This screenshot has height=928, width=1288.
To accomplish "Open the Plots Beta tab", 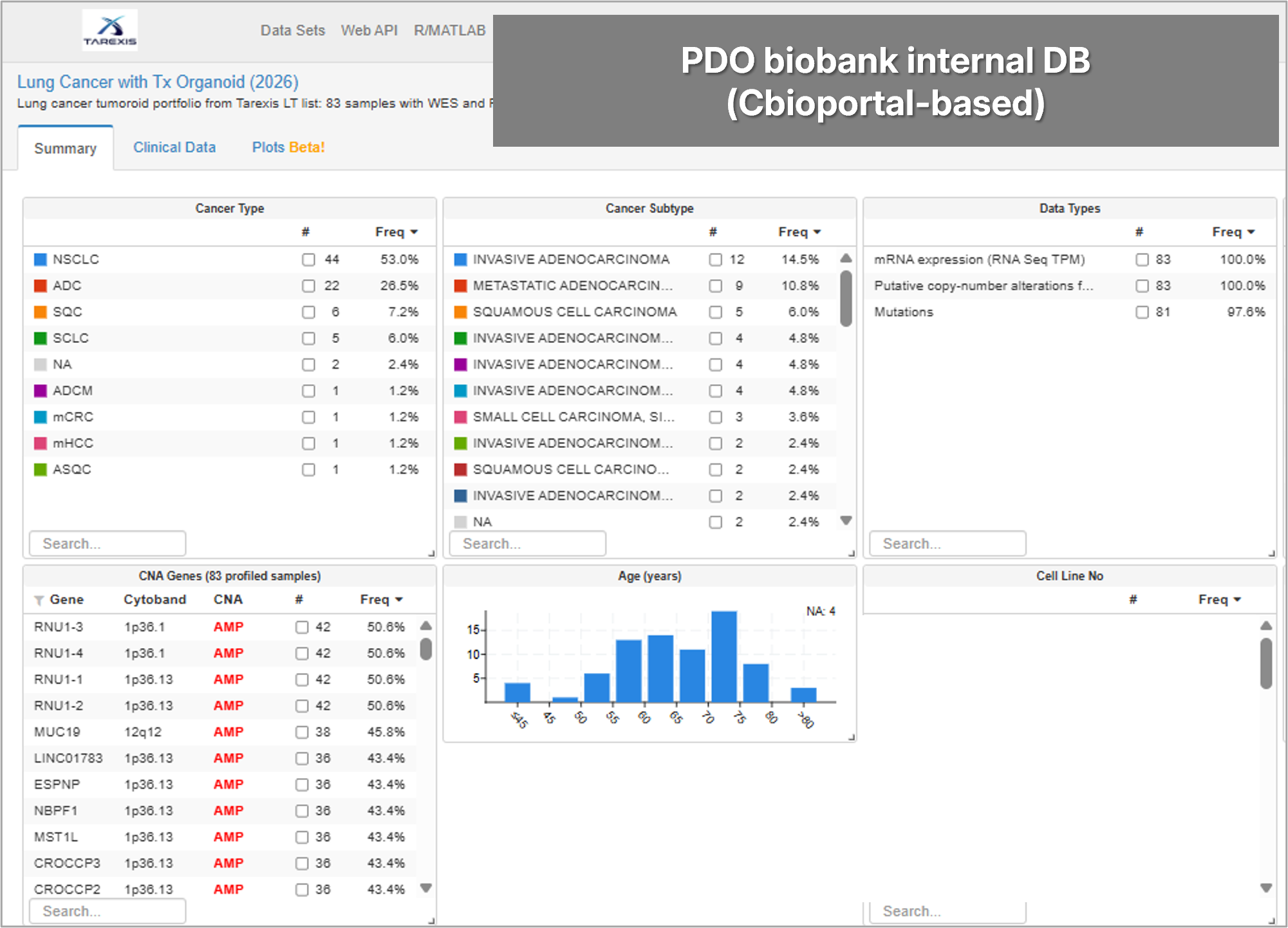I will (288, 147).
